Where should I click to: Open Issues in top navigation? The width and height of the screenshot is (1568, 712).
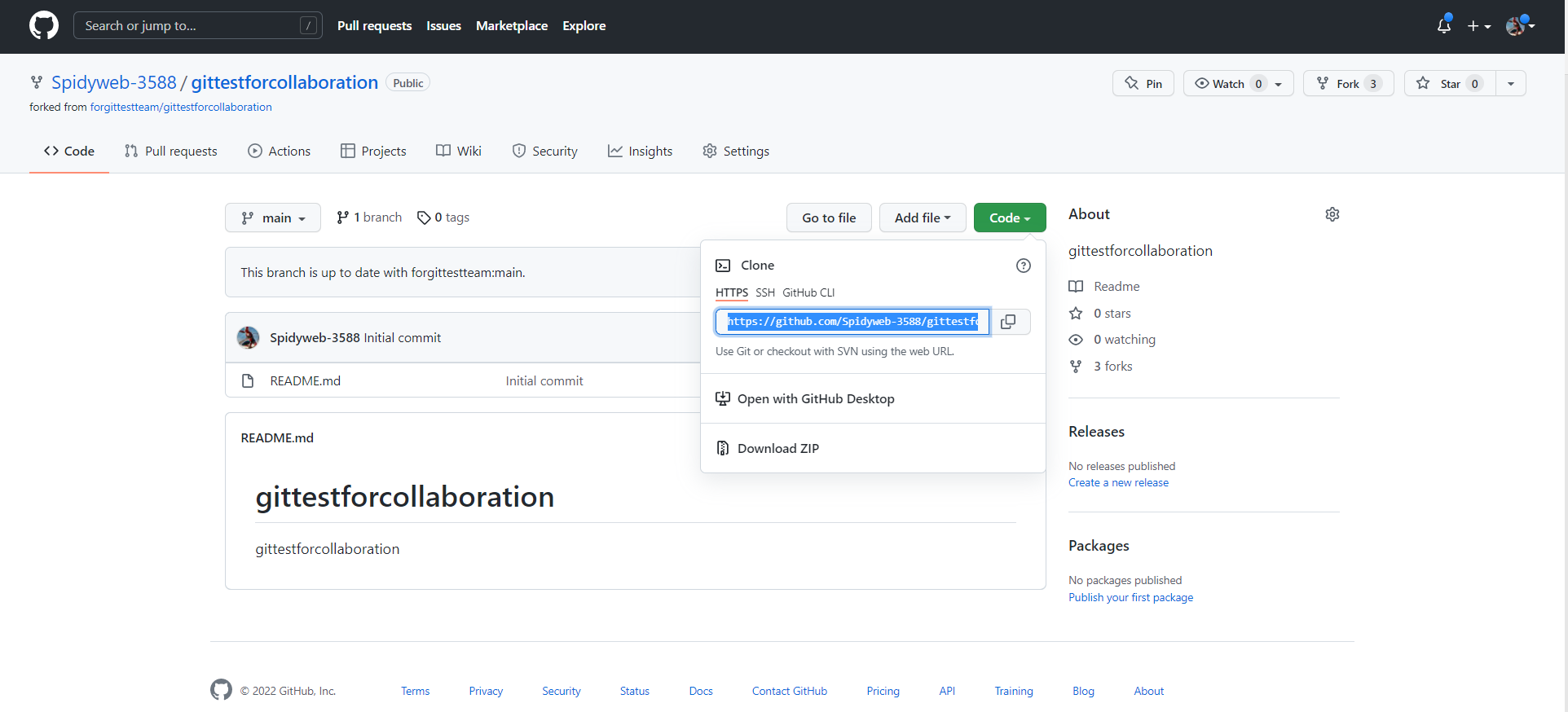(443, 26)
